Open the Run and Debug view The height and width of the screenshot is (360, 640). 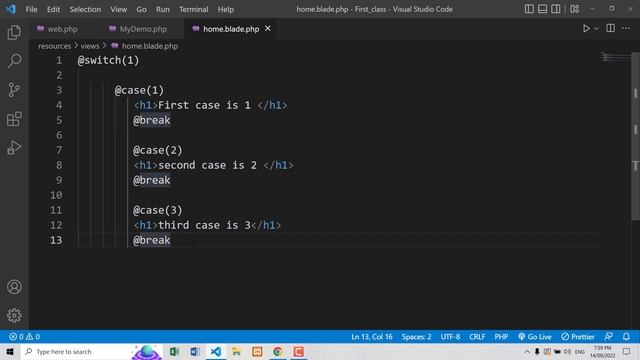(x=14, y=148)
